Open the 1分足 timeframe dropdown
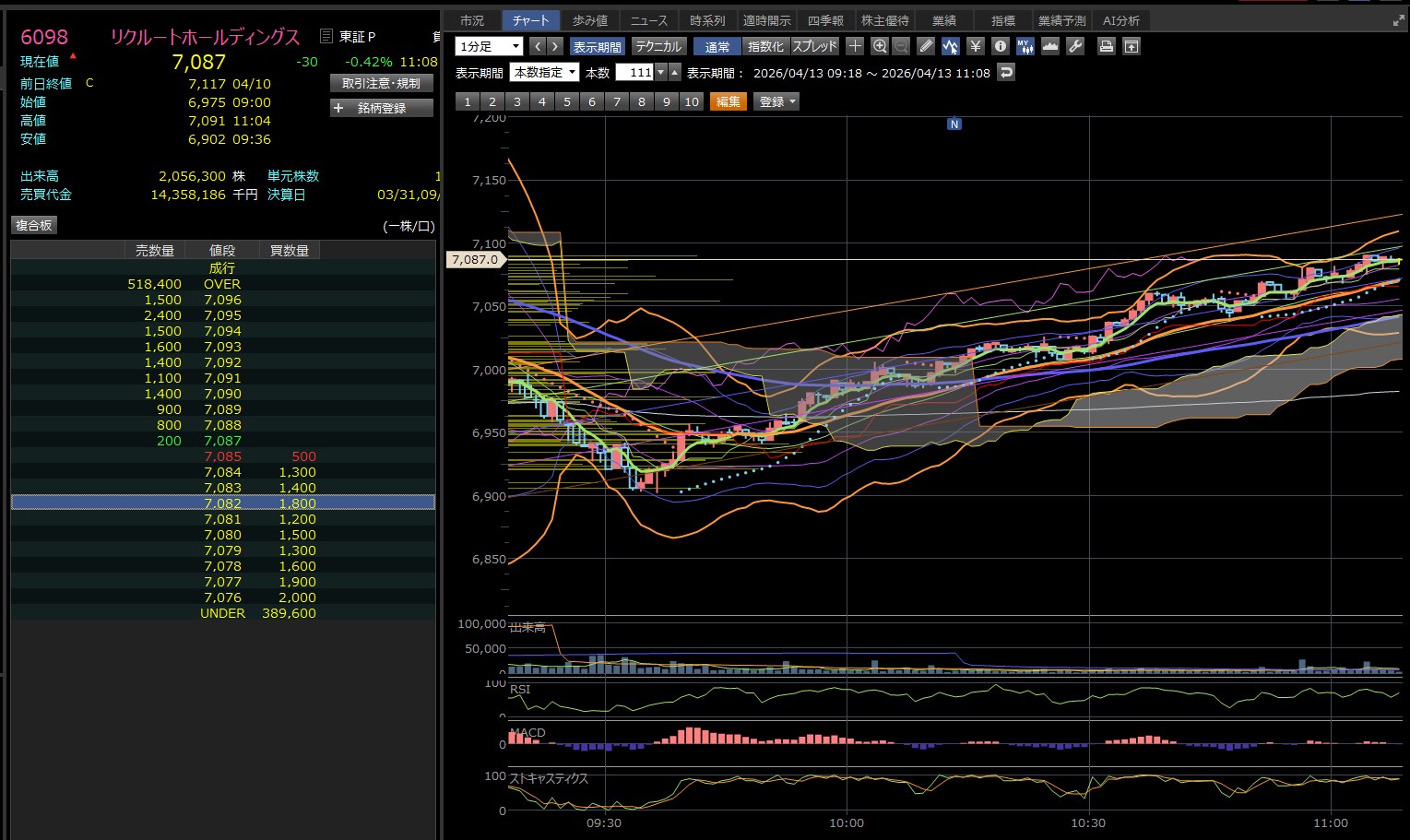Viewport: 1410px width, 840px height. 490,46
